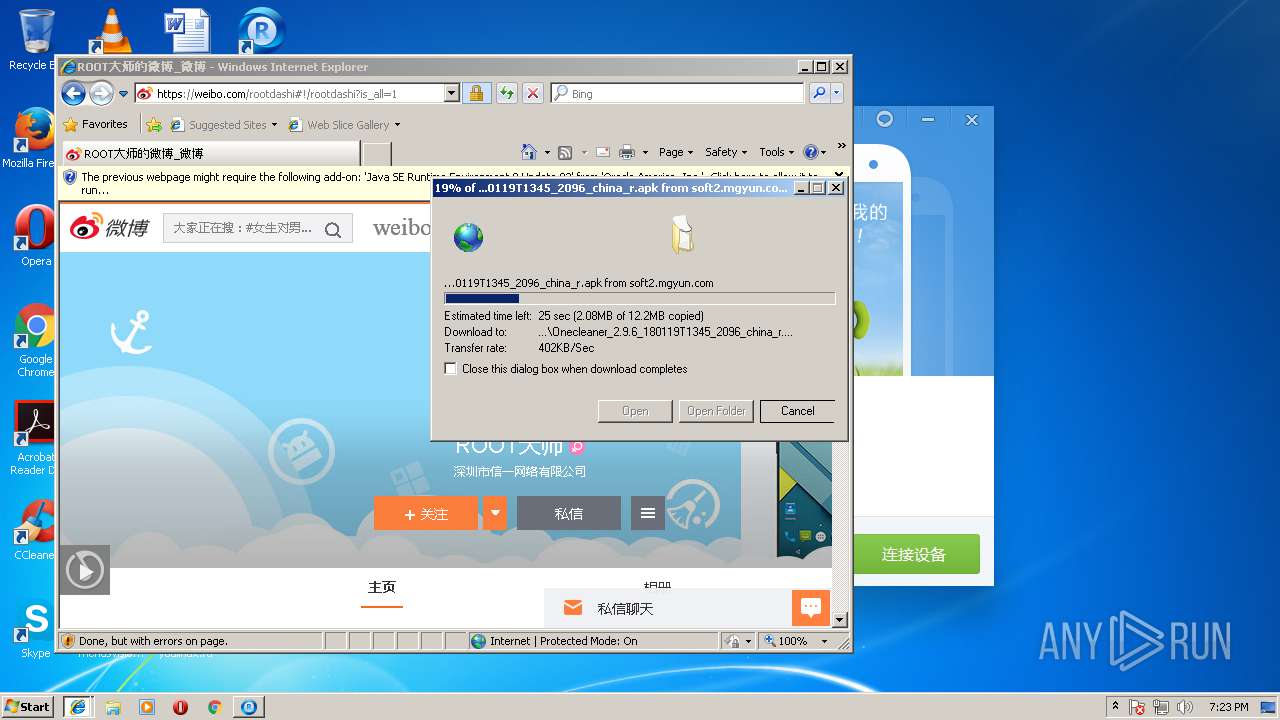
Task: Expand IE command bar overflow chevron
Action: pos(841,146)
